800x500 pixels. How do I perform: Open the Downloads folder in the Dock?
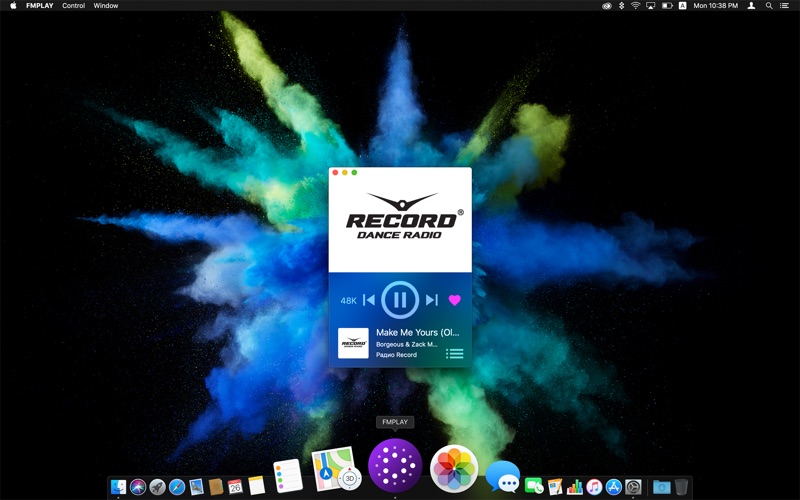(662, 487)
